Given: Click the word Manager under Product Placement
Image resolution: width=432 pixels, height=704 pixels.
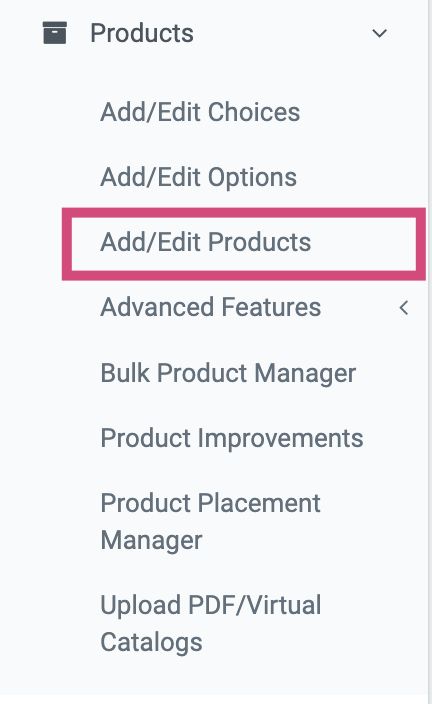Looking at the screenshot, I should click(x=151, y=541).
